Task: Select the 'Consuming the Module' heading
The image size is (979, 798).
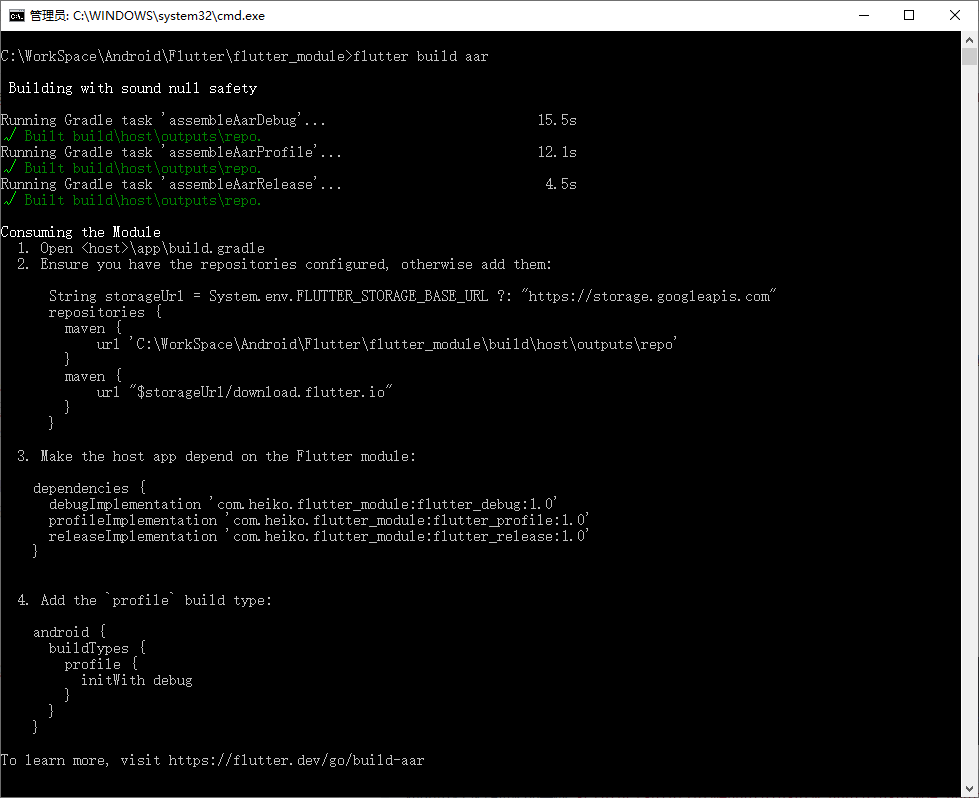Action: pyautogui.click(x=82, y=232)
